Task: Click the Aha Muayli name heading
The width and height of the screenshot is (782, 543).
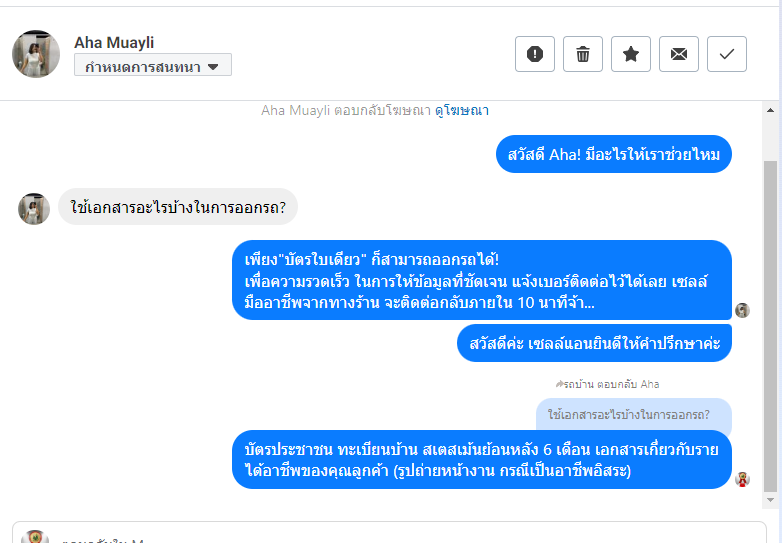Action: 114,42
